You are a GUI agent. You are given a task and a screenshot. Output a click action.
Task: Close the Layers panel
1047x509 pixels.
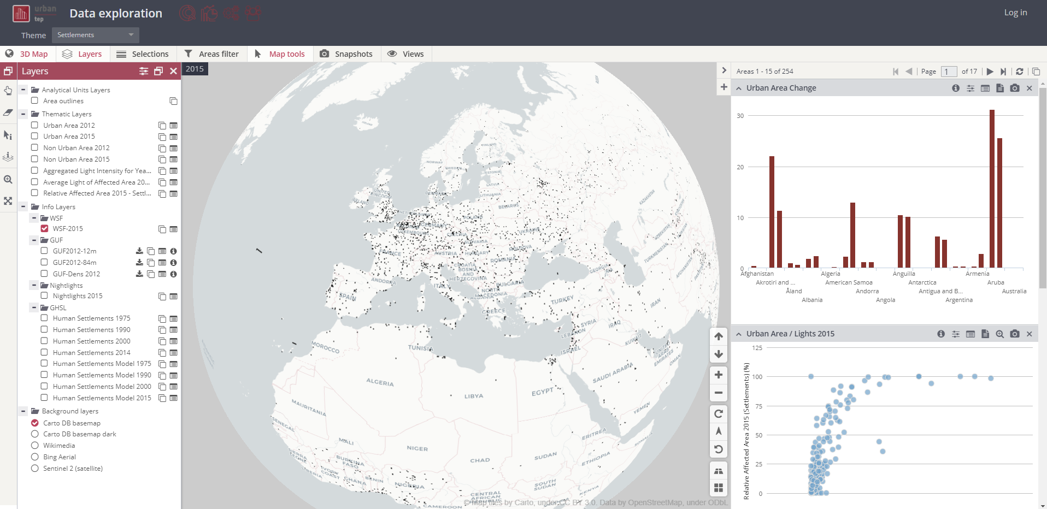coord(174,71)
